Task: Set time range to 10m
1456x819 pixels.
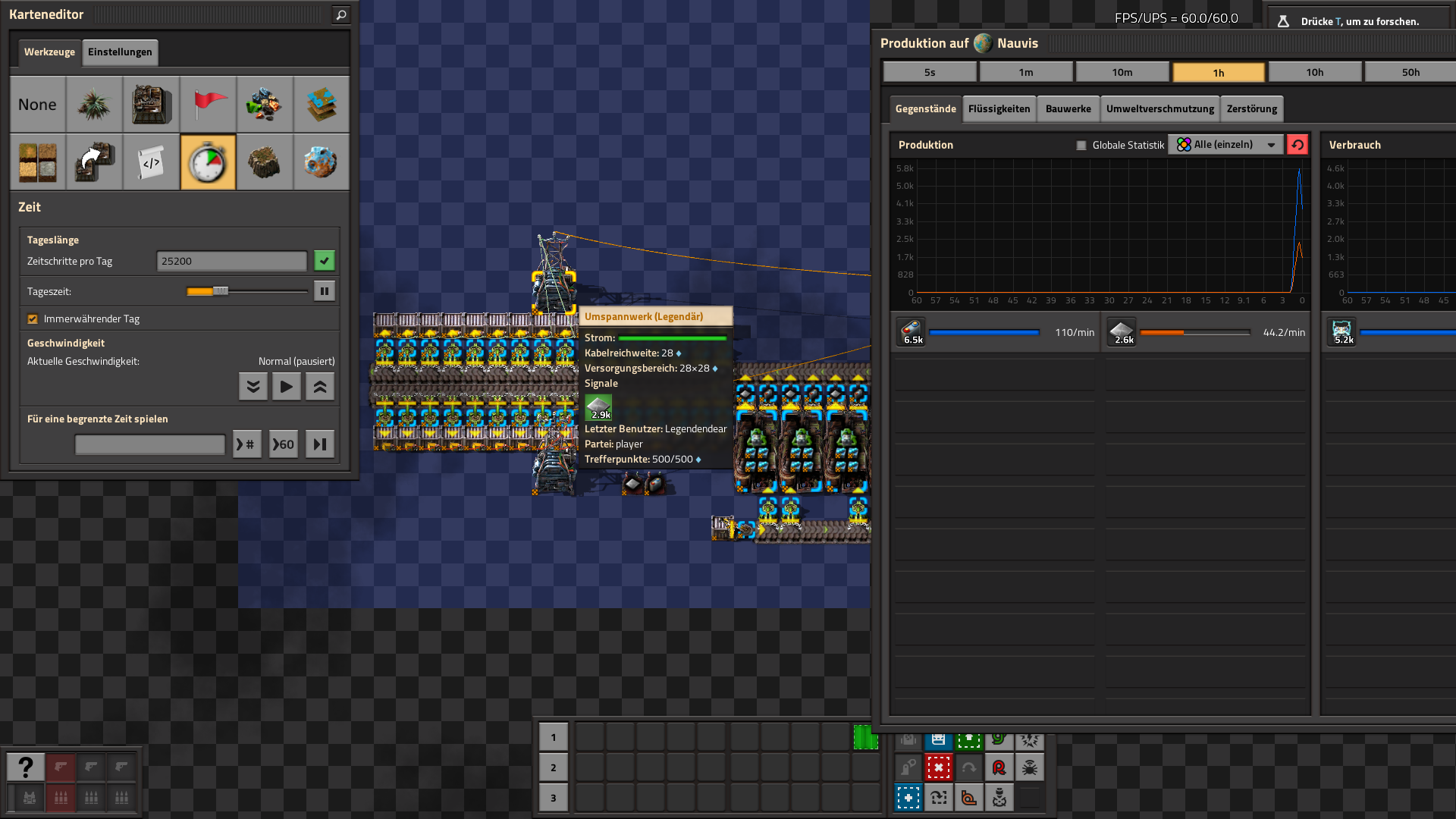Action: click(1122, 72)
